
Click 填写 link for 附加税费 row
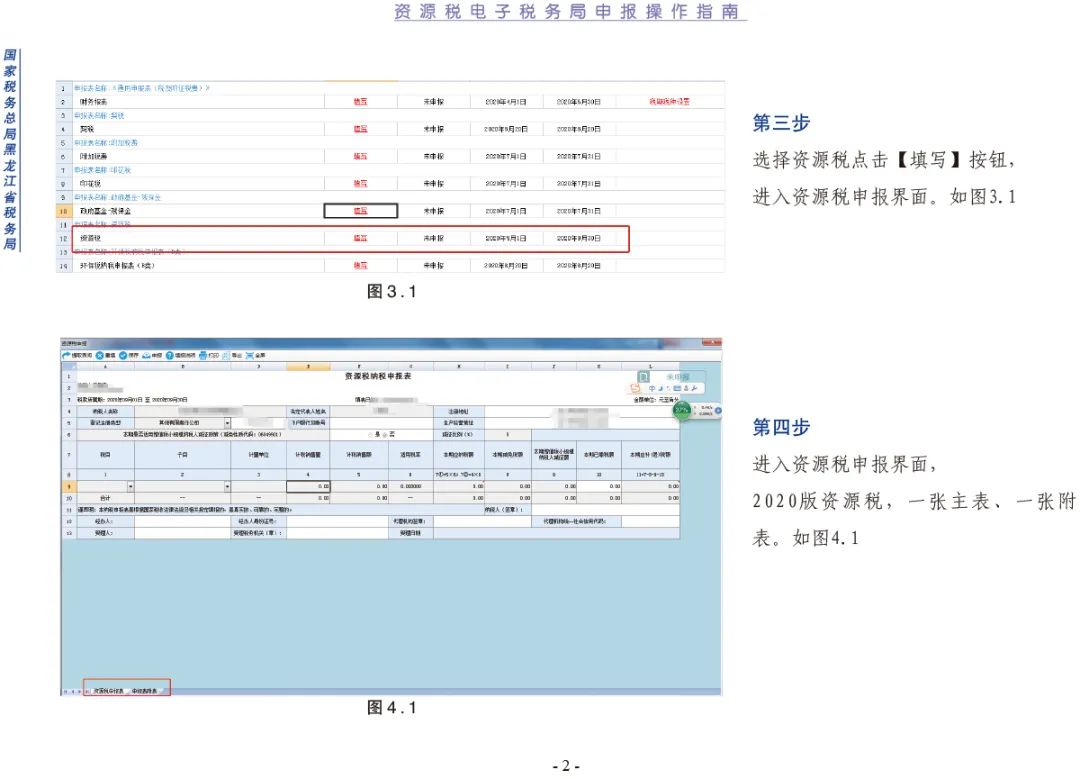pyautogui.click(x=360, y=156)
